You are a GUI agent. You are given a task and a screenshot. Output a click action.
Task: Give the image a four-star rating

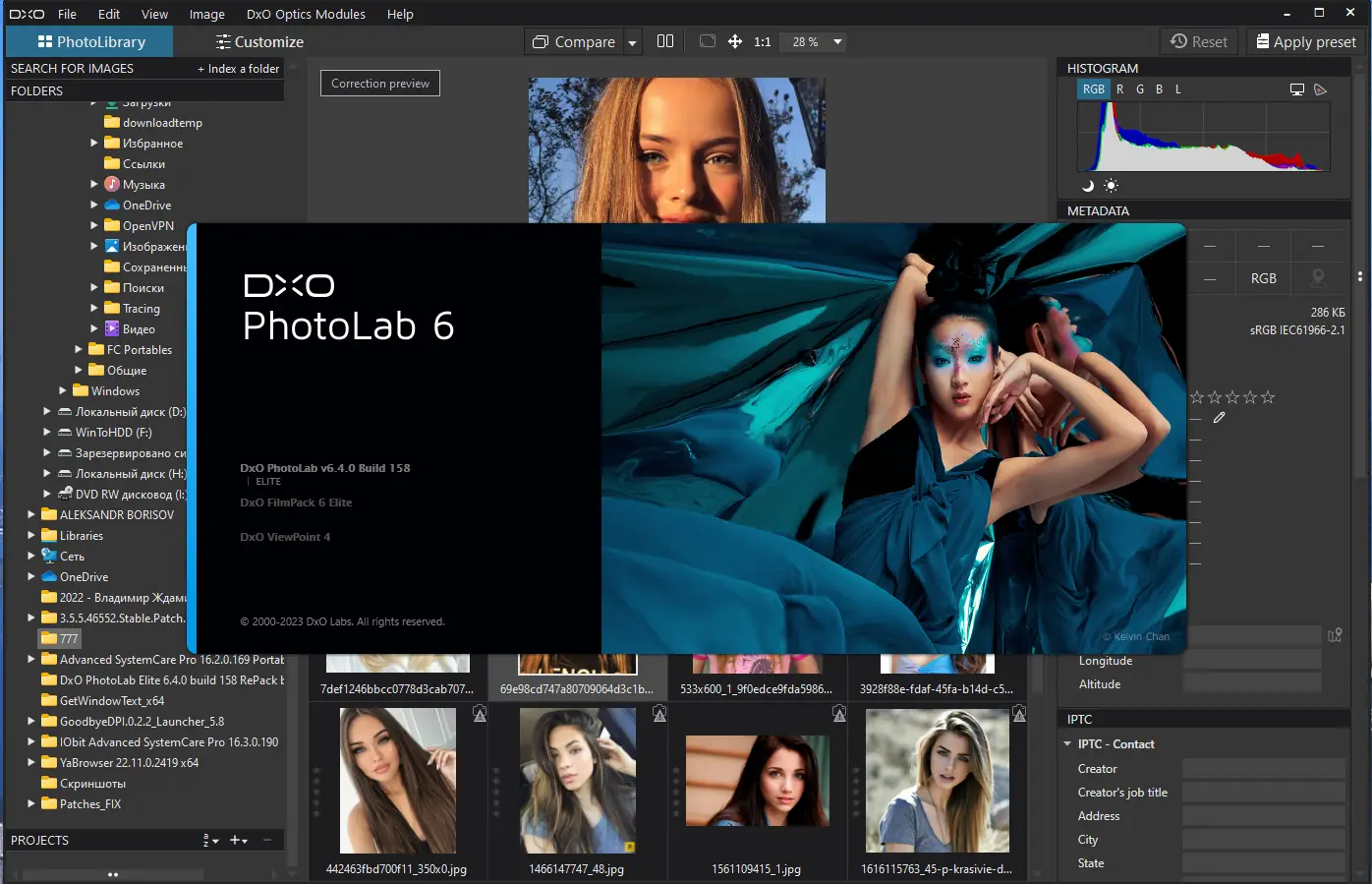click(x=1250, y=396)
